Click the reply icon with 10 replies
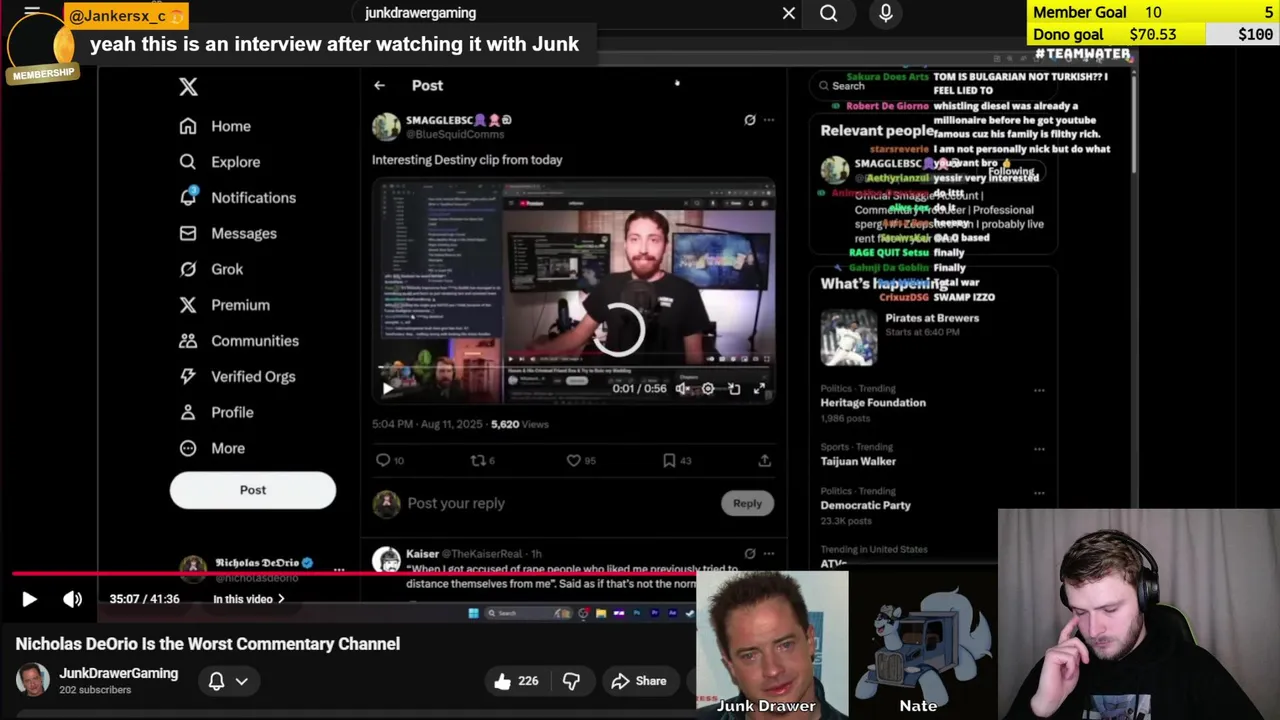The width and height of the screenshot is (1280, 720). tap(389, 461)
